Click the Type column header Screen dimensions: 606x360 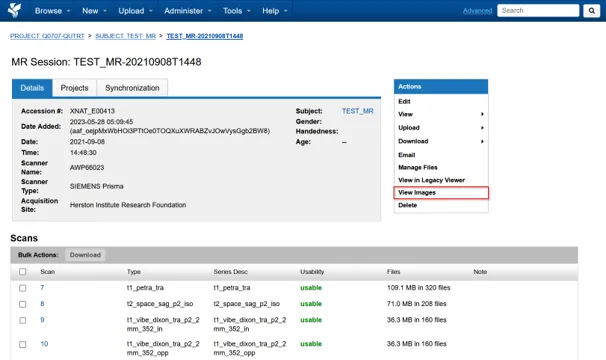134,272
